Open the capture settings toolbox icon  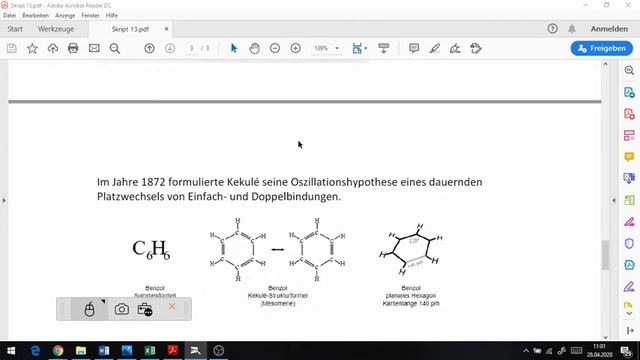click(145, 309)
